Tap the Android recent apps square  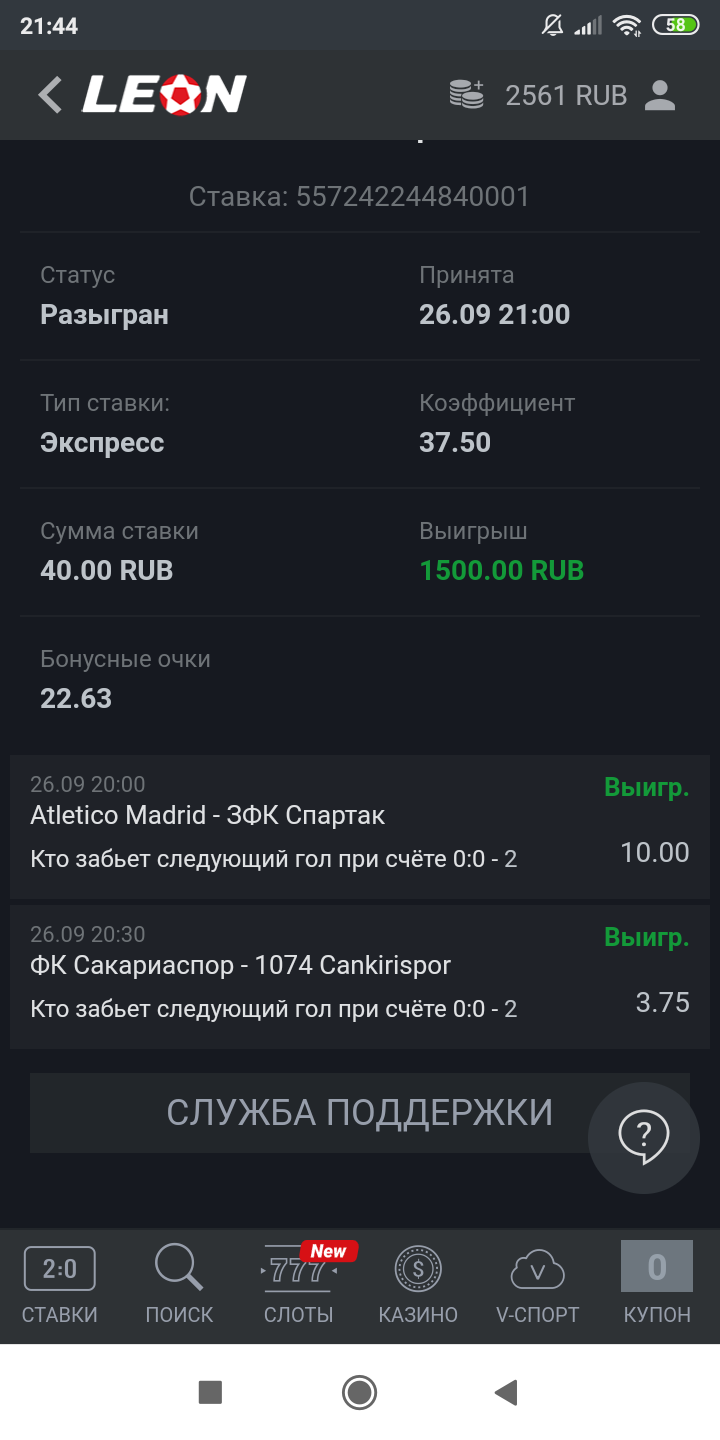pos(210,1392)
